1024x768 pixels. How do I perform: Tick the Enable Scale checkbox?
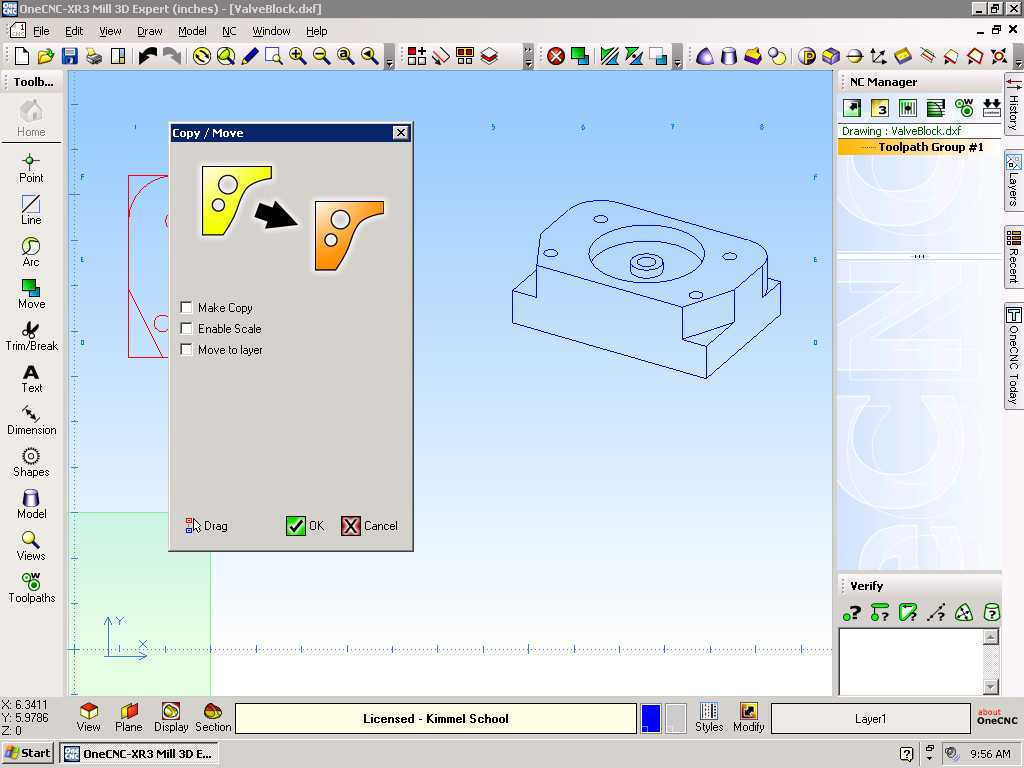(186, 328)
